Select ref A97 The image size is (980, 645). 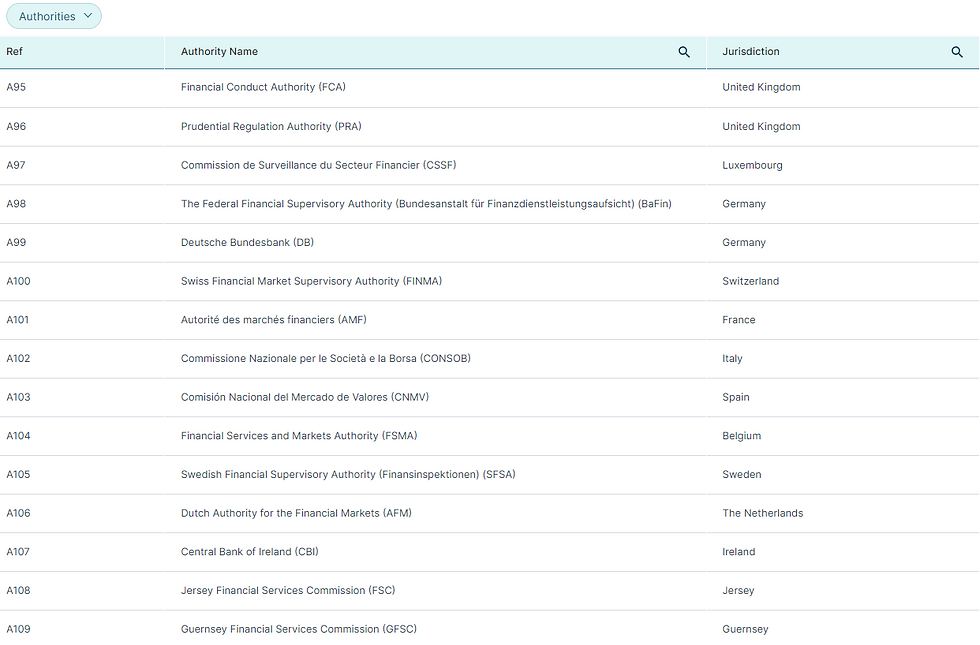tap(16, 165)
